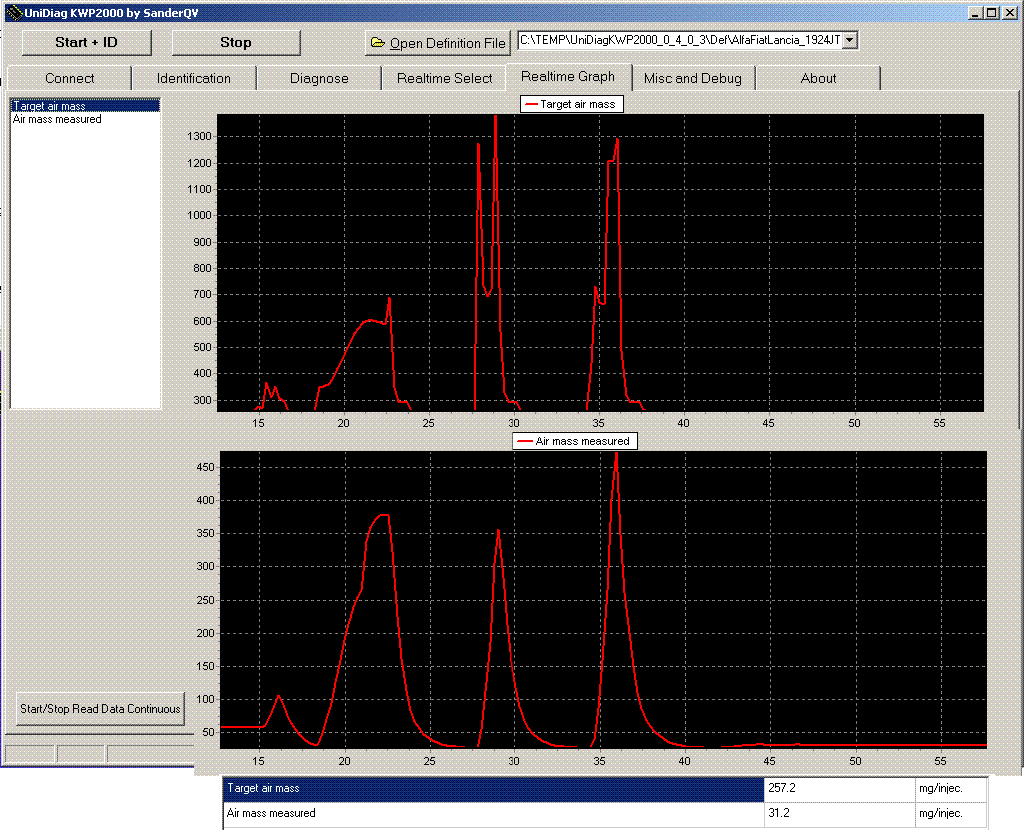Expand the definition file path dropdown
Screen dimensions: 1024x832
tap(850, 40)
